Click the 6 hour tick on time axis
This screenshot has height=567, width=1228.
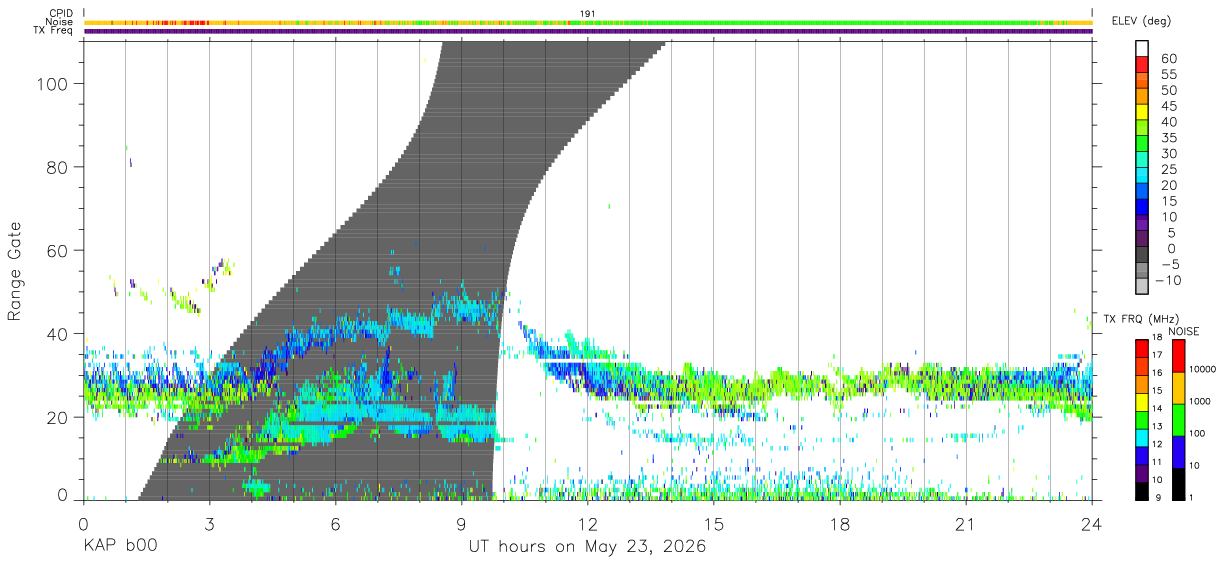pos(336,524)
